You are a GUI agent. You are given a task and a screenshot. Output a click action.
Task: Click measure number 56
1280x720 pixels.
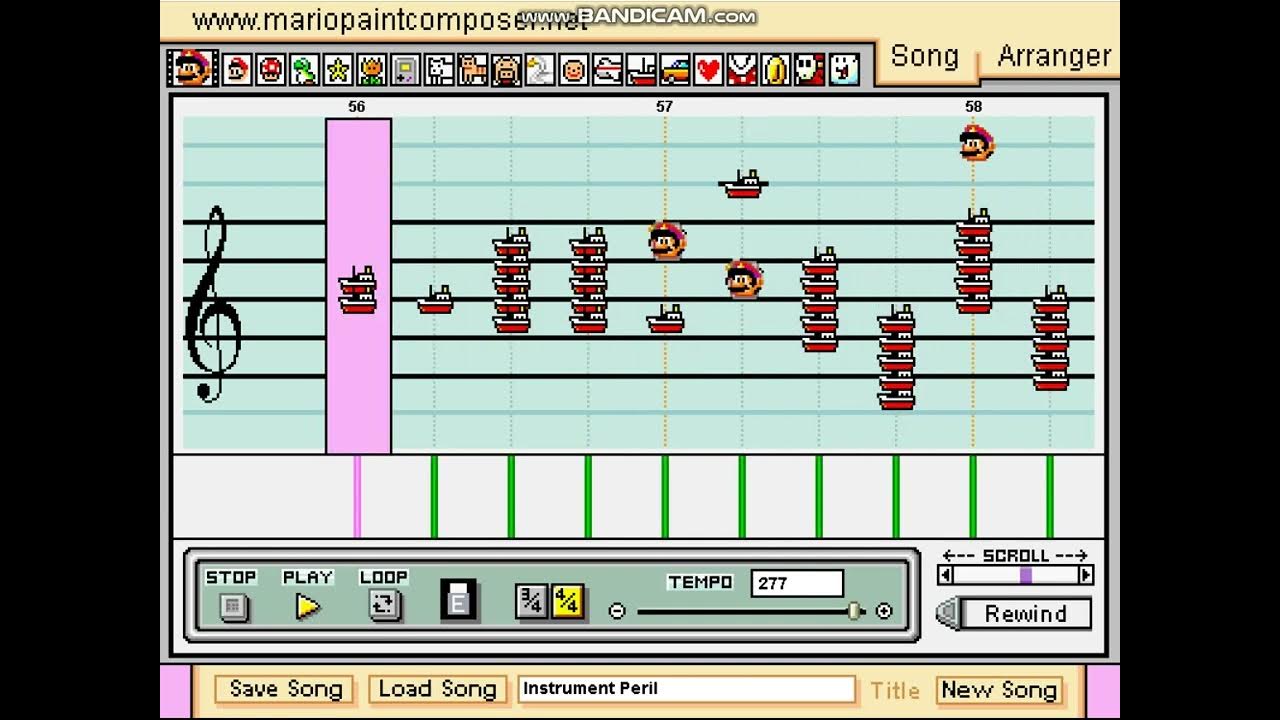357,106
